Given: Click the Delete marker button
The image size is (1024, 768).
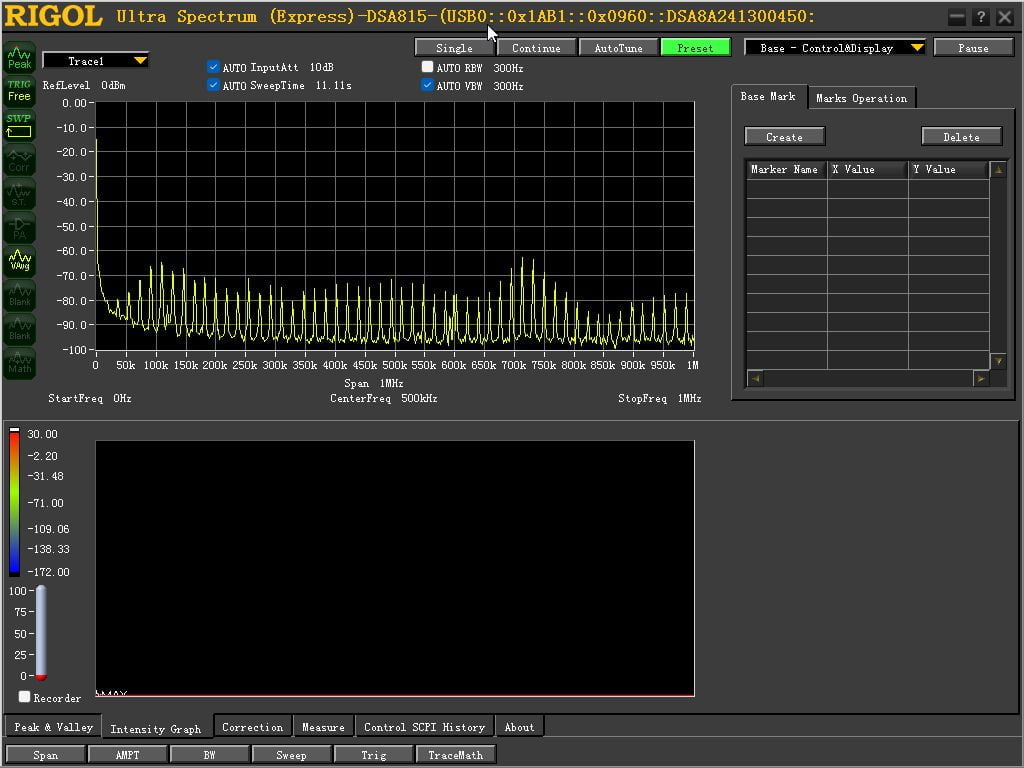Looking at the screenshot, I should click(961, 136).
